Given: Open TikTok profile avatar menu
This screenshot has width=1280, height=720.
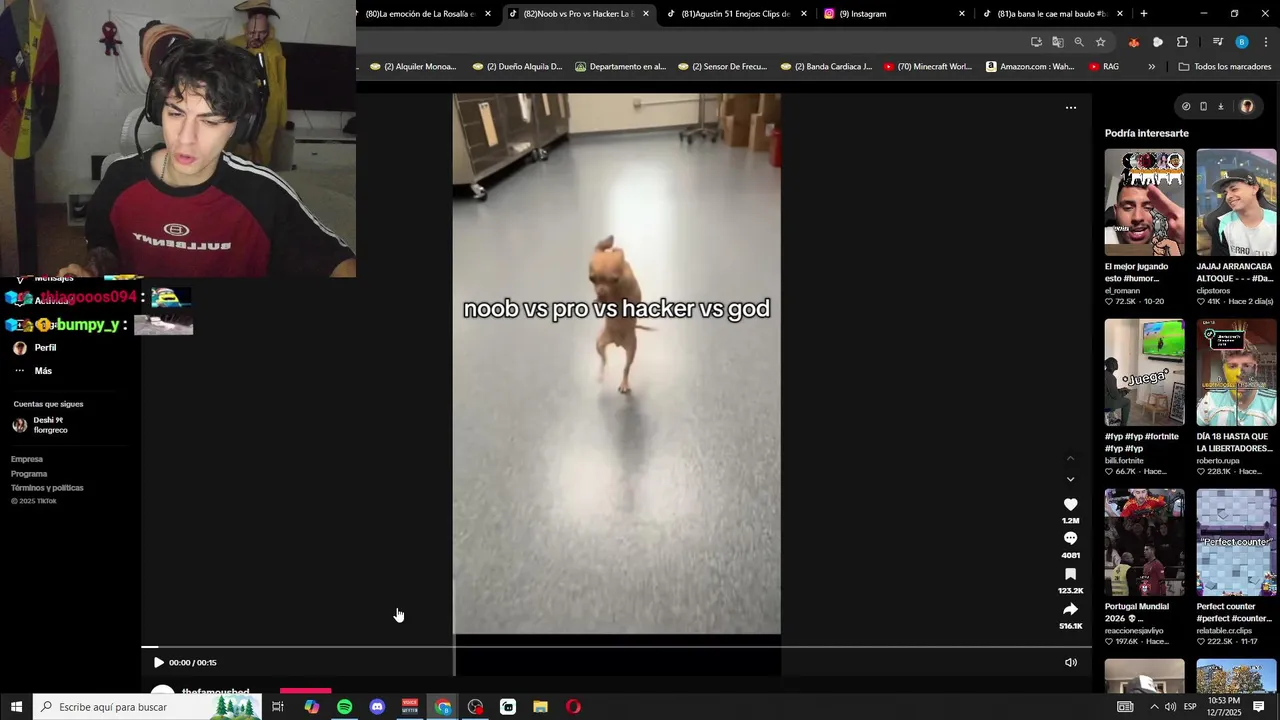Looking at the screenshot, I should 1246,106.
